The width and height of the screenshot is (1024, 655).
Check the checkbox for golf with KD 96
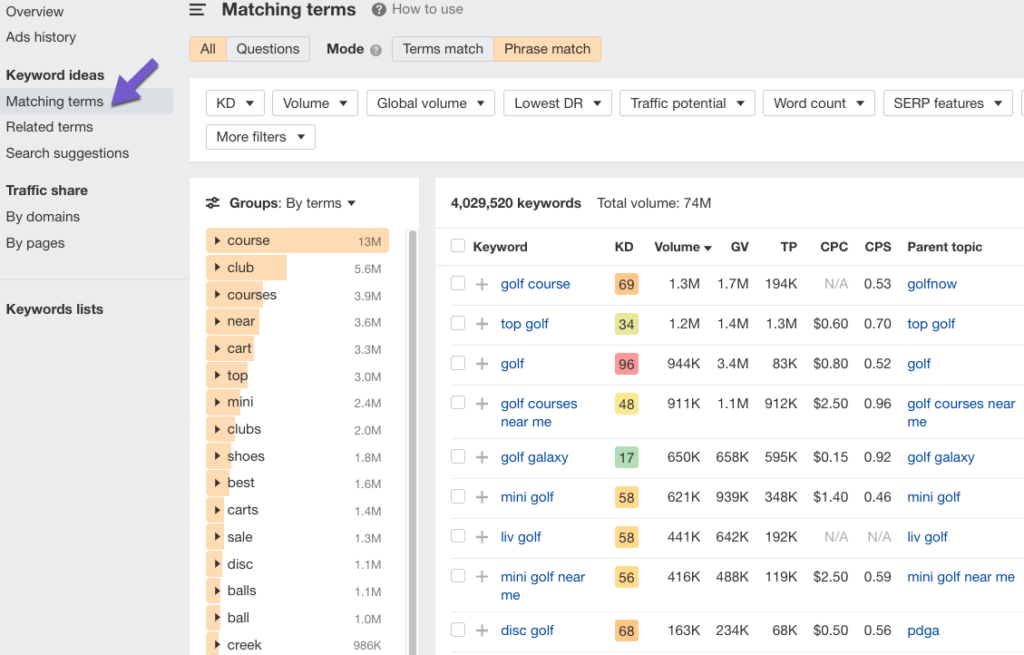(458, 363)
